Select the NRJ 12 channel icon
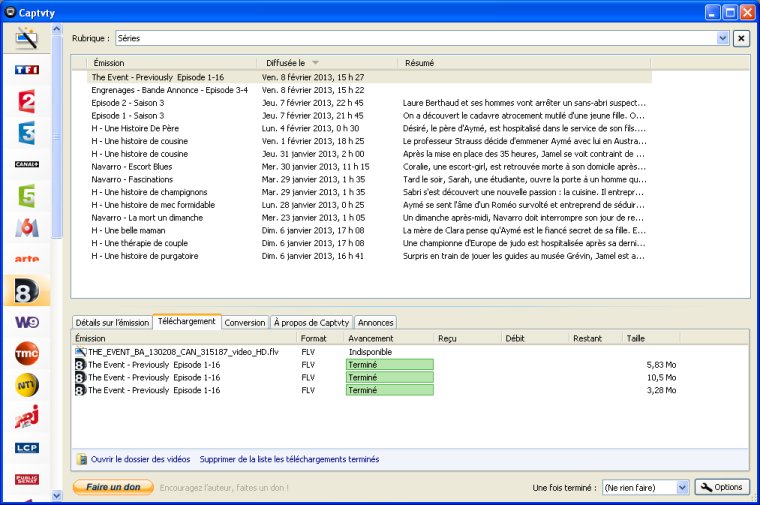This screenshot has width=760, height=505. 27,417
